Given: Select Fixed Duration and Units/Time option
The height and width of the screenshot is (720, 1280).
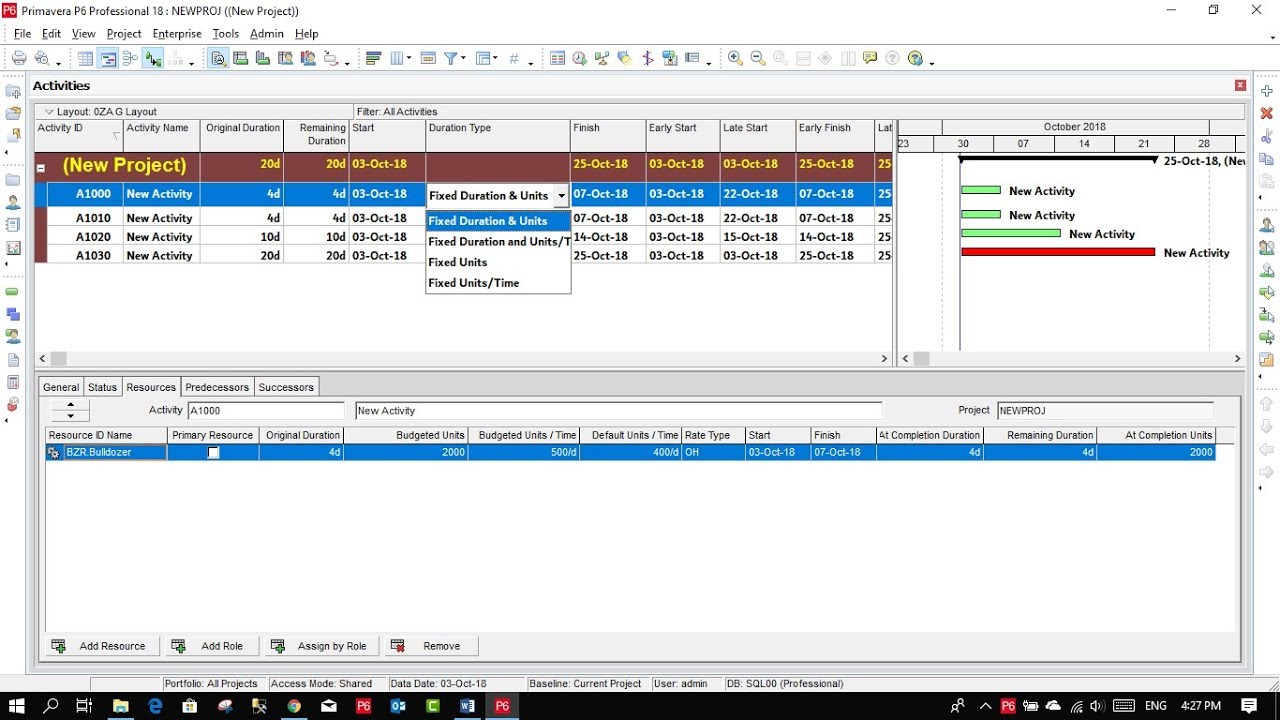Looking at the screenshot, I should coord(498,242).
